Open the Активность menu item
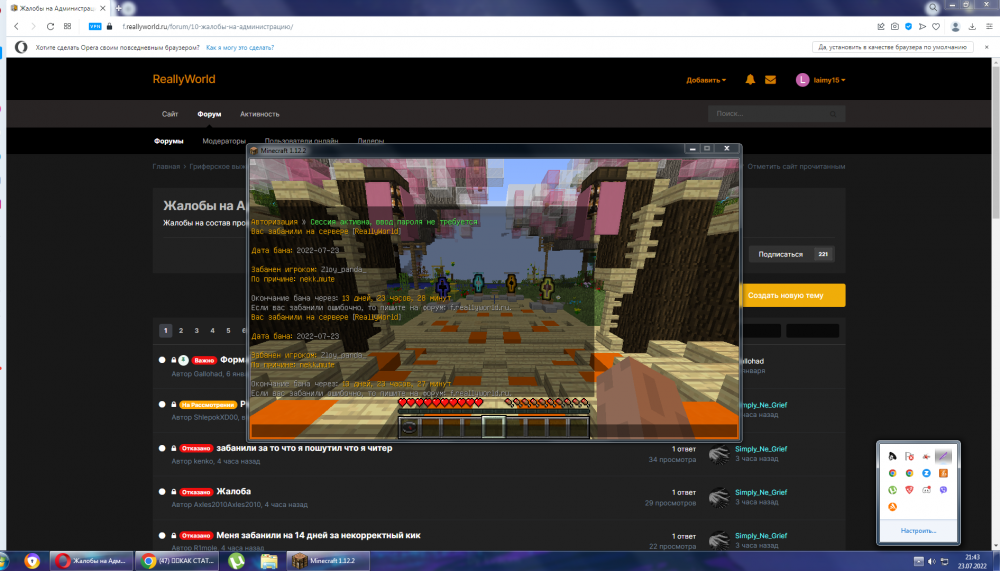 [x=260, y=114]
